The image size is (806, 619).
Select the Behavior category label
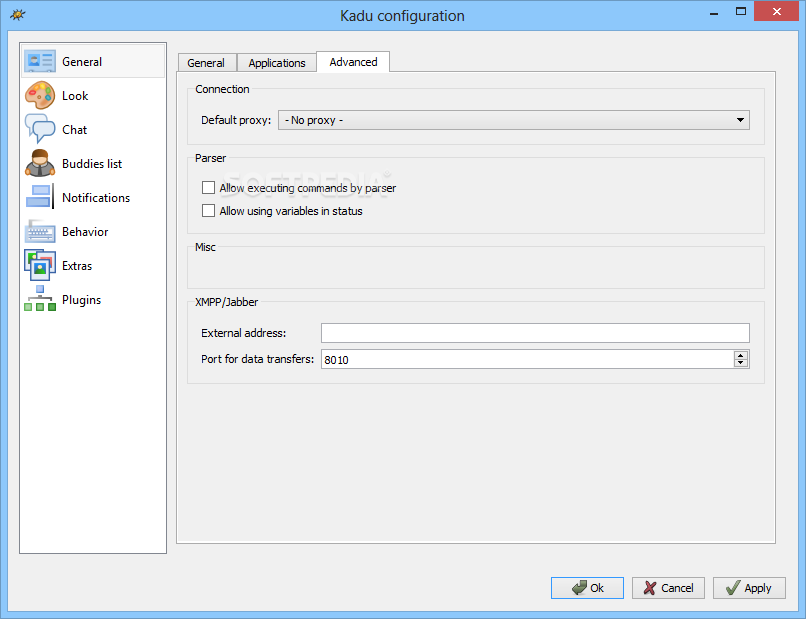pos(85,232)
